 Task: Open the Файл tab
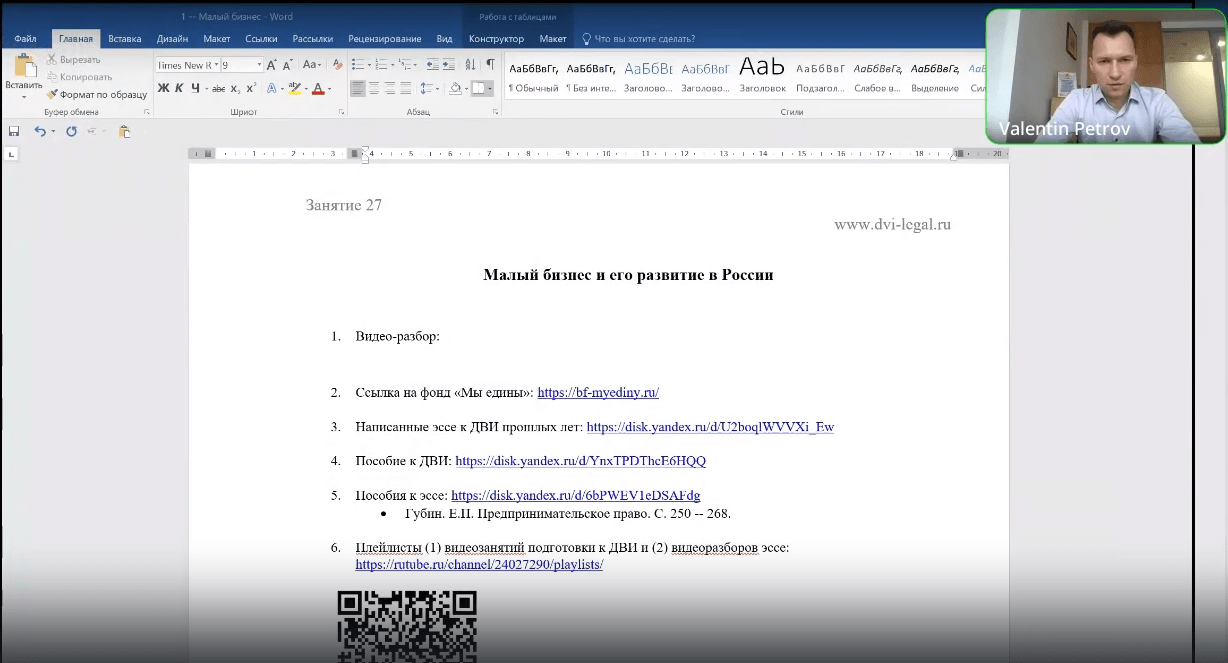tap(25, 39)
